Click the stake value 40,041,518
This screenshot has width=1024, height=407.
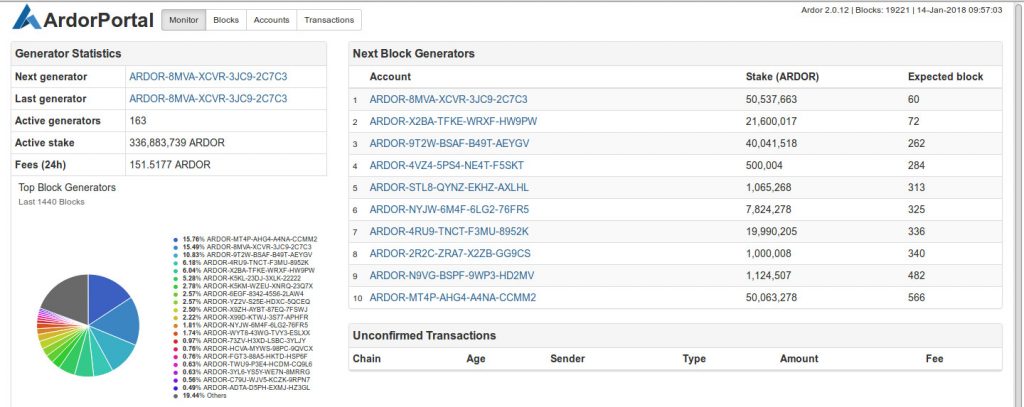771,144
